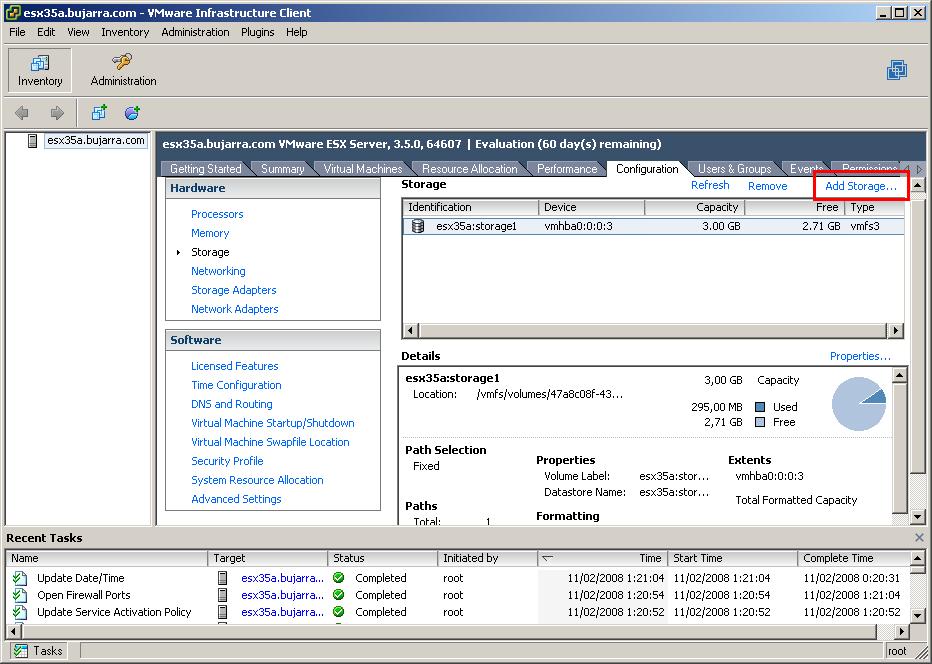Viewport: 932px width, 664px height.
Task: Click the globe with plus toolbar icon
Action: click(x=132, y=112)
